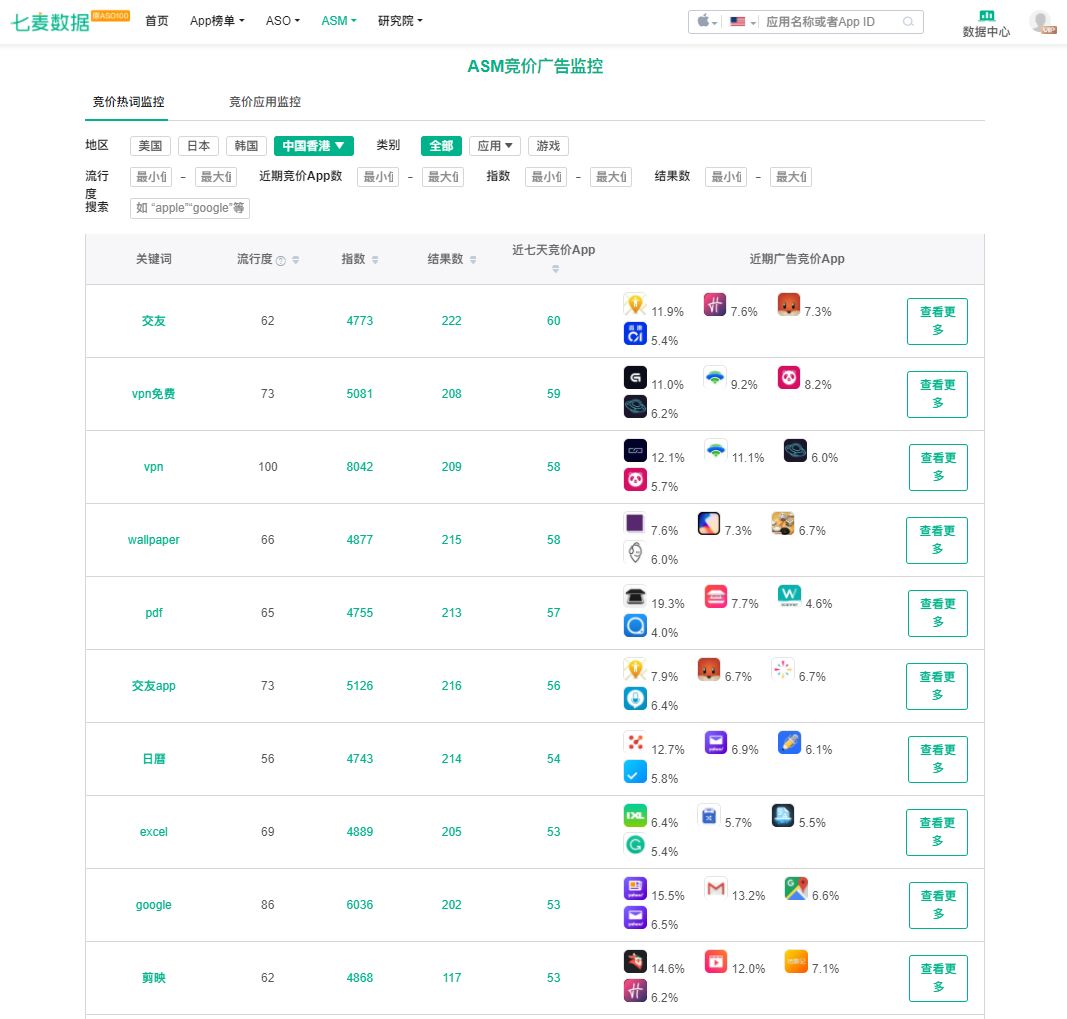This screenshot has height=1019, width=1067.
Task: Click 查看更多 for the vpn免费 row
Action: click(x=937, y=394)
